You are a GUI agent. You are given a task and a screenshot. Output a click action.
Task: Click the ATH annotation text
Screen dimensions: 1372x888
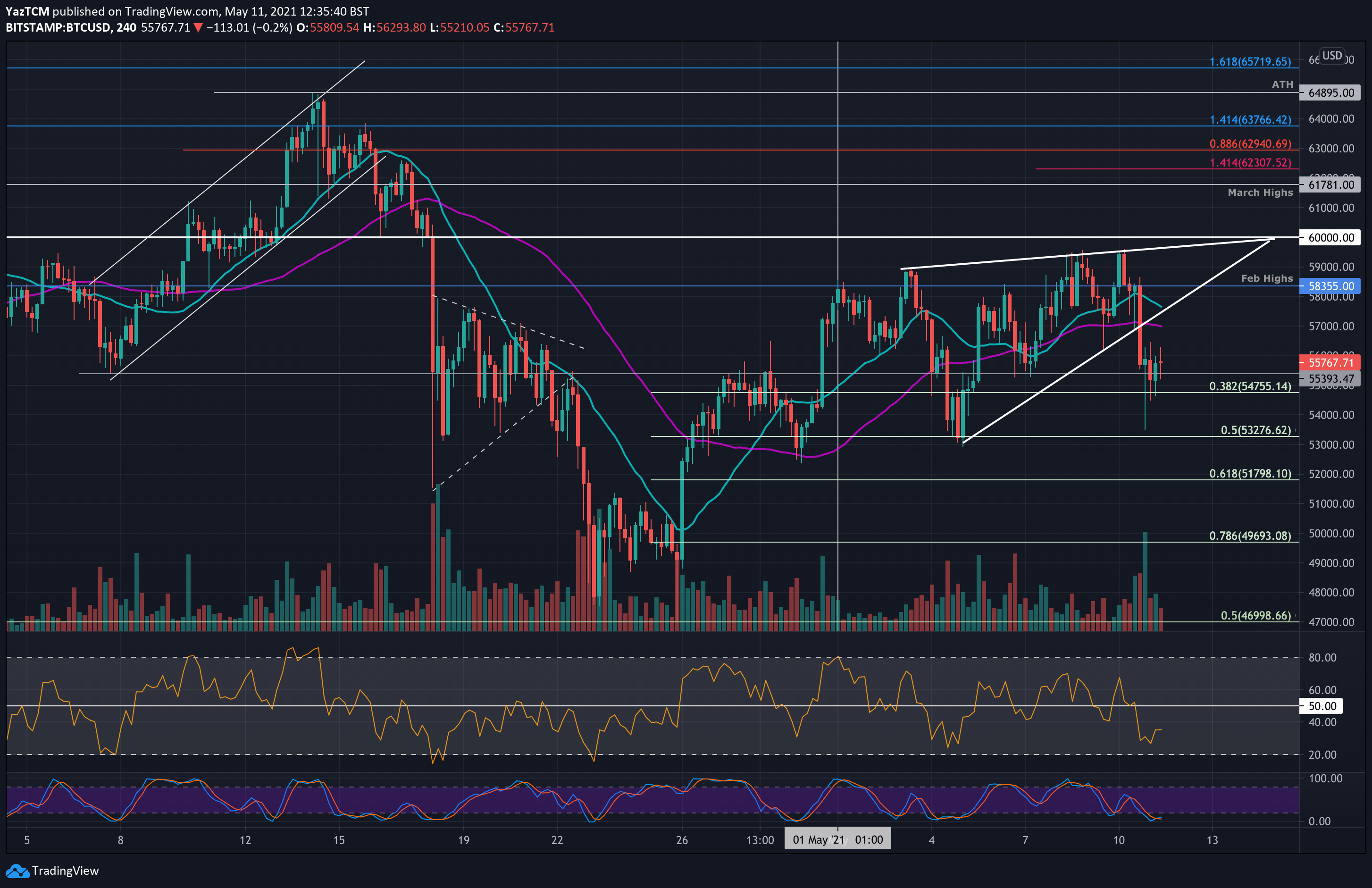[x=1283, y=84]
